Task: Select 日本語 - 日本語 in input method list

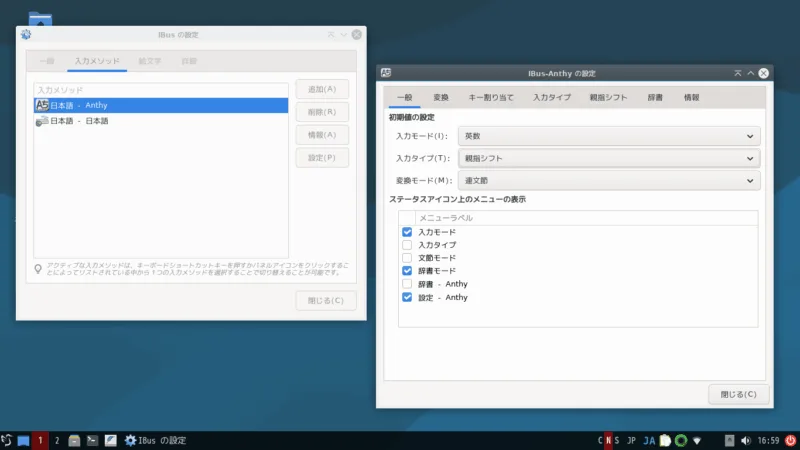Action: 80,121
